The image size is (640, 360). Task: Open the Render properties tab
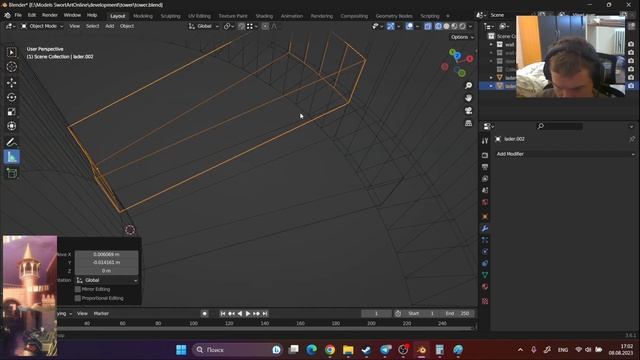tap(485, 155)
